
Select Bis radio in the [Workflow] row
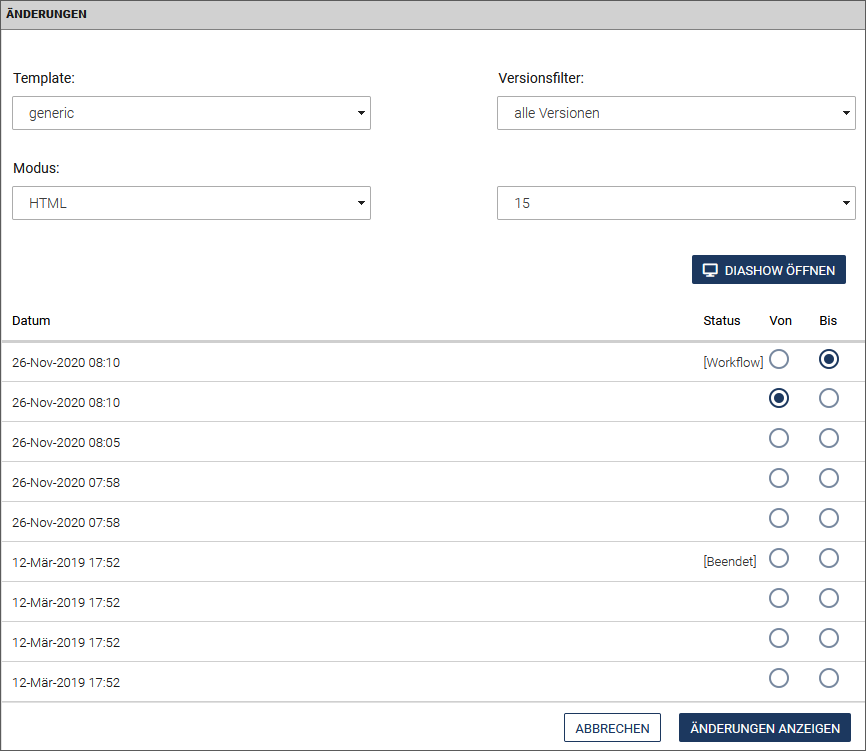tap(828, 359)
